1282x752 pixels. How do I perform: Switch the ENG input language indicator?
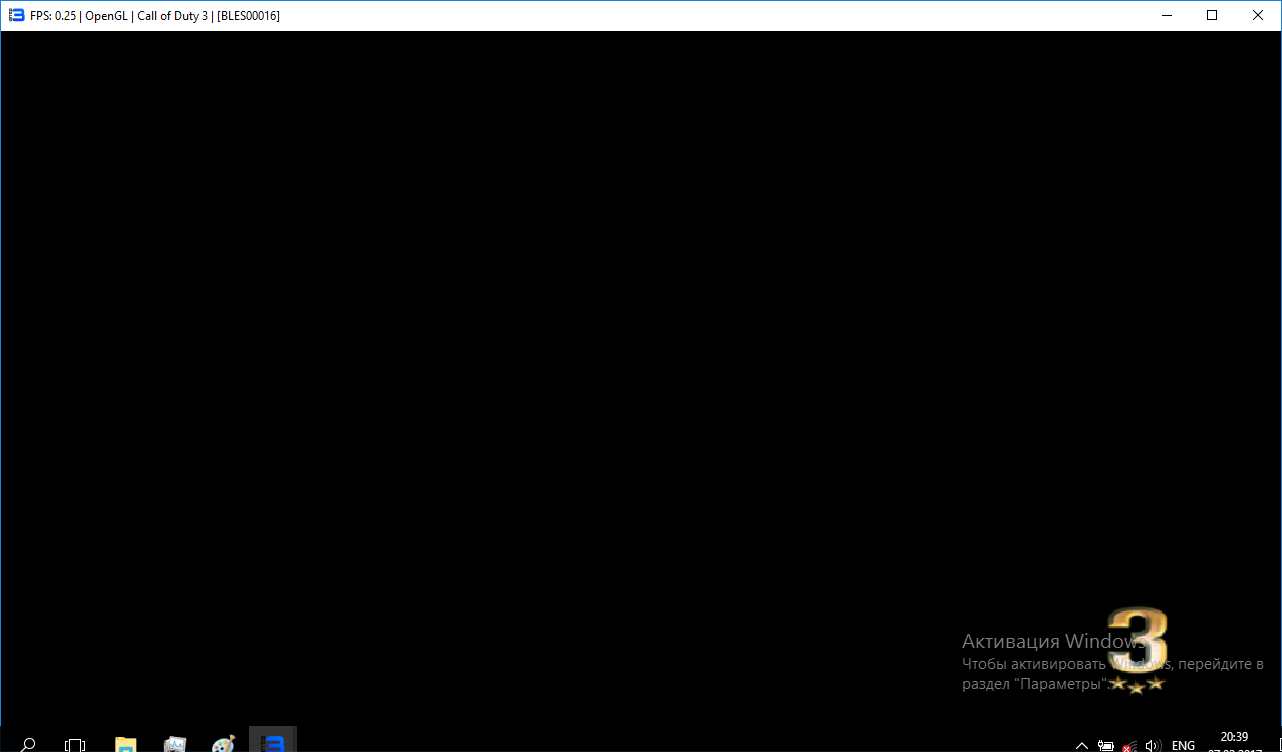click(x=1184, y=745)
